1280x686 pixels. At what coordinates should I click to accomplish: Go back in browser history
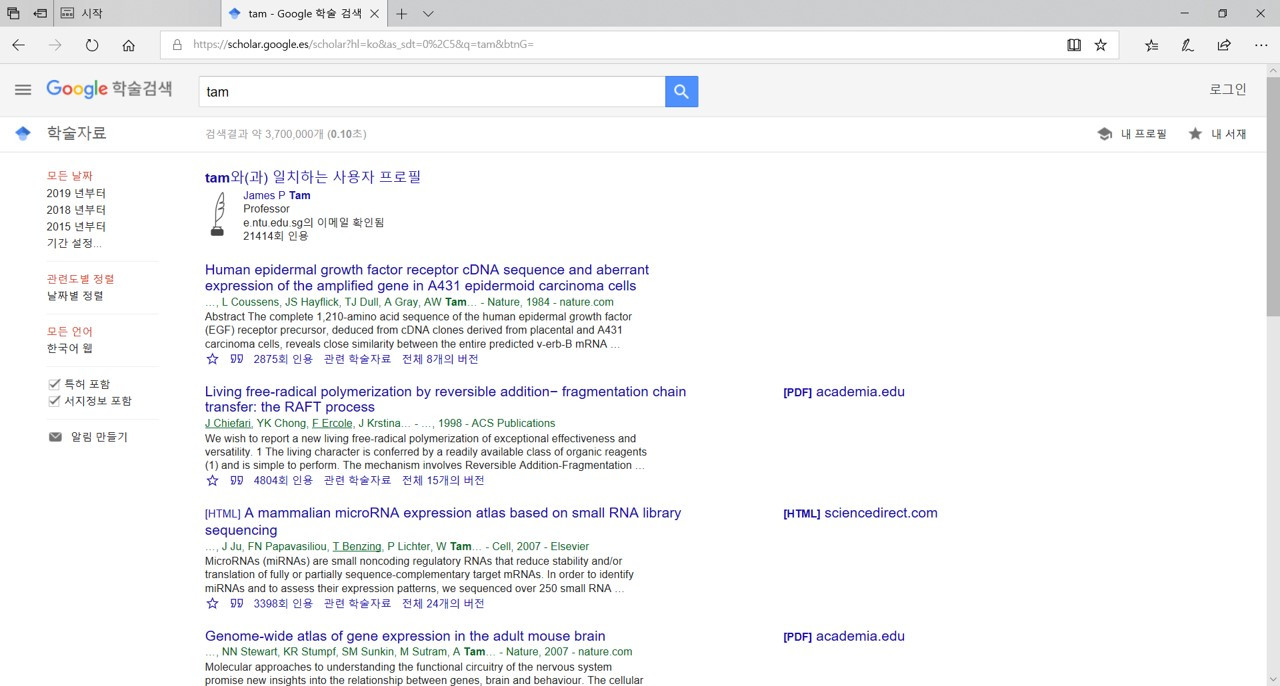point(18,45)
